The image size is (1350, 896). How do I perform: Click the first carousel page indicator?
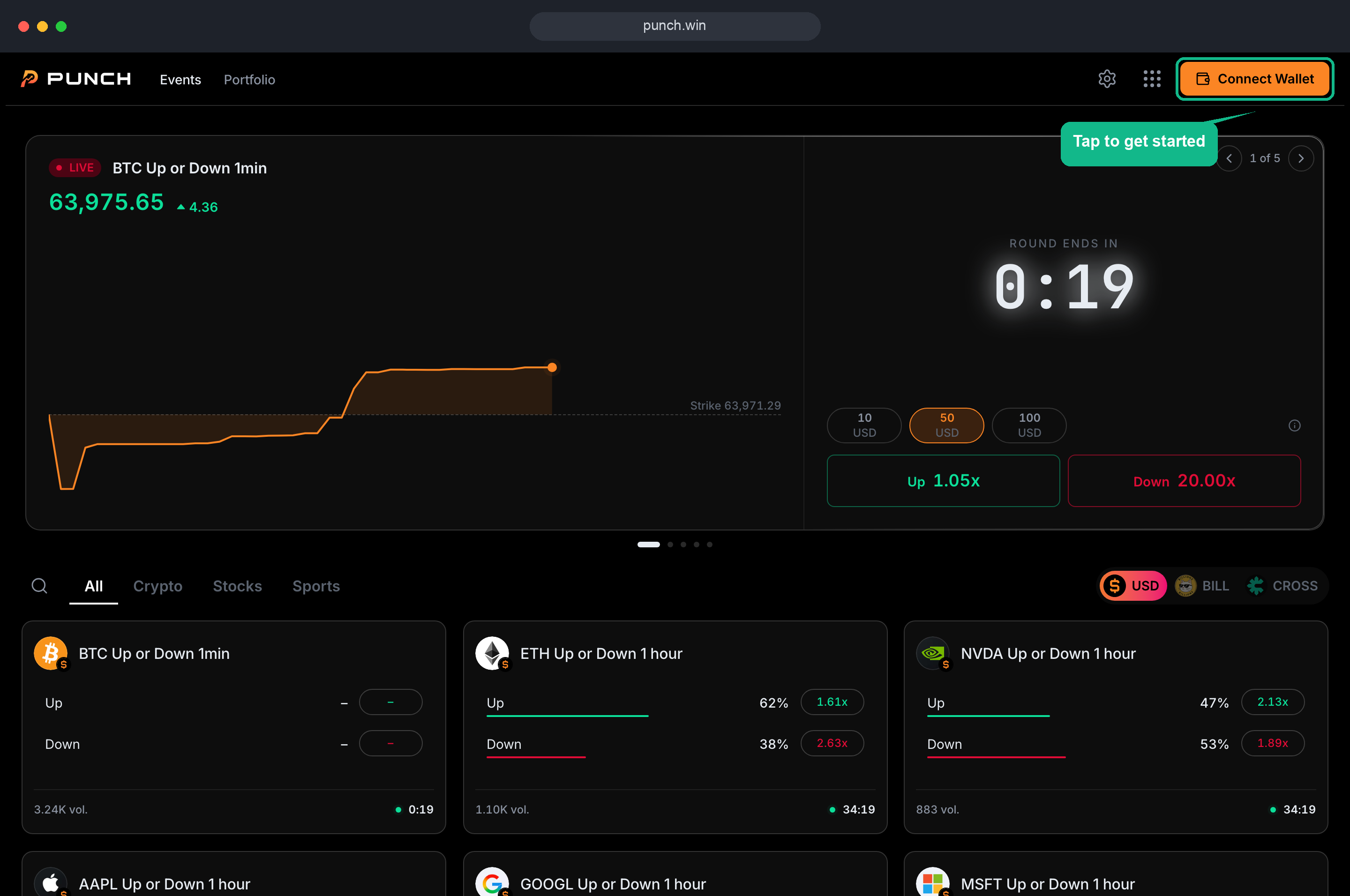coord(648,545)
